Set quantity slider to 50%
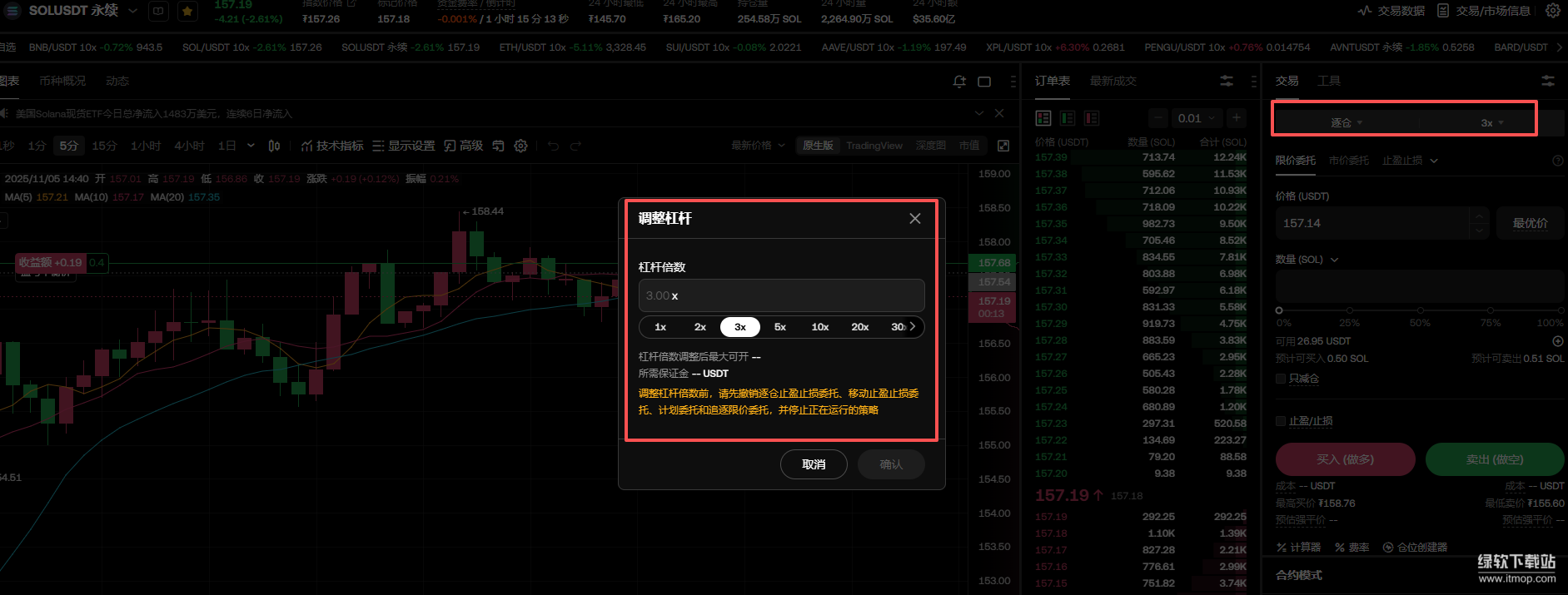1568x595 pixels. coord(1420,310)
